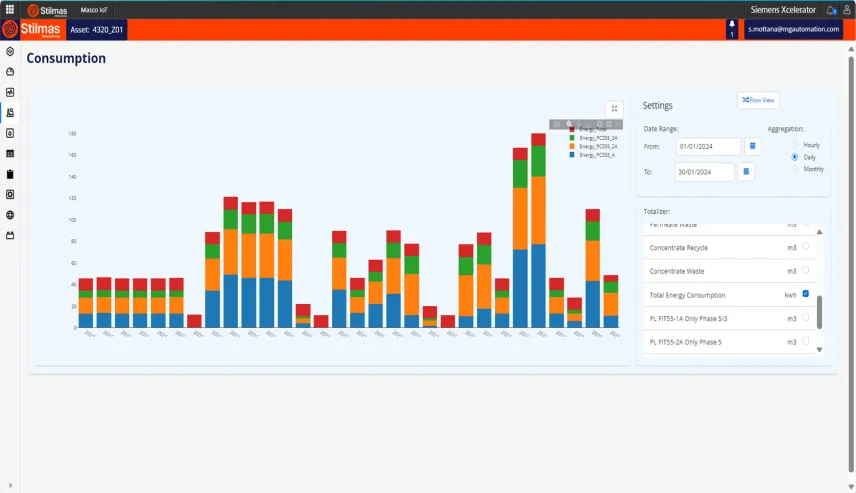Open the square target sidebar icon
Screen dimensions: 856x493
pyautogui.click(x=10, y=194)
